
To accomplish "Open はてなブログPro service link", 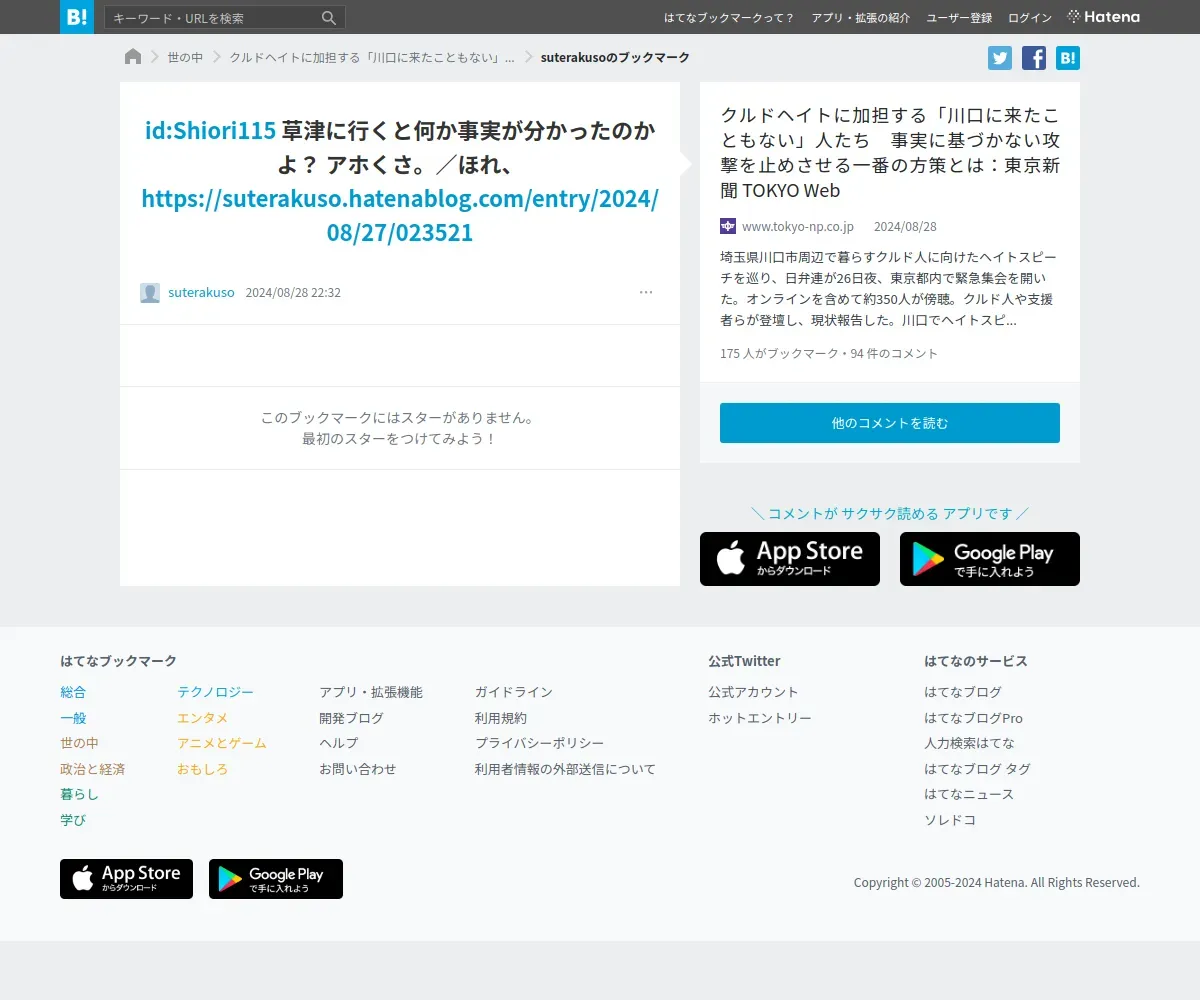I will click(973, 718).
